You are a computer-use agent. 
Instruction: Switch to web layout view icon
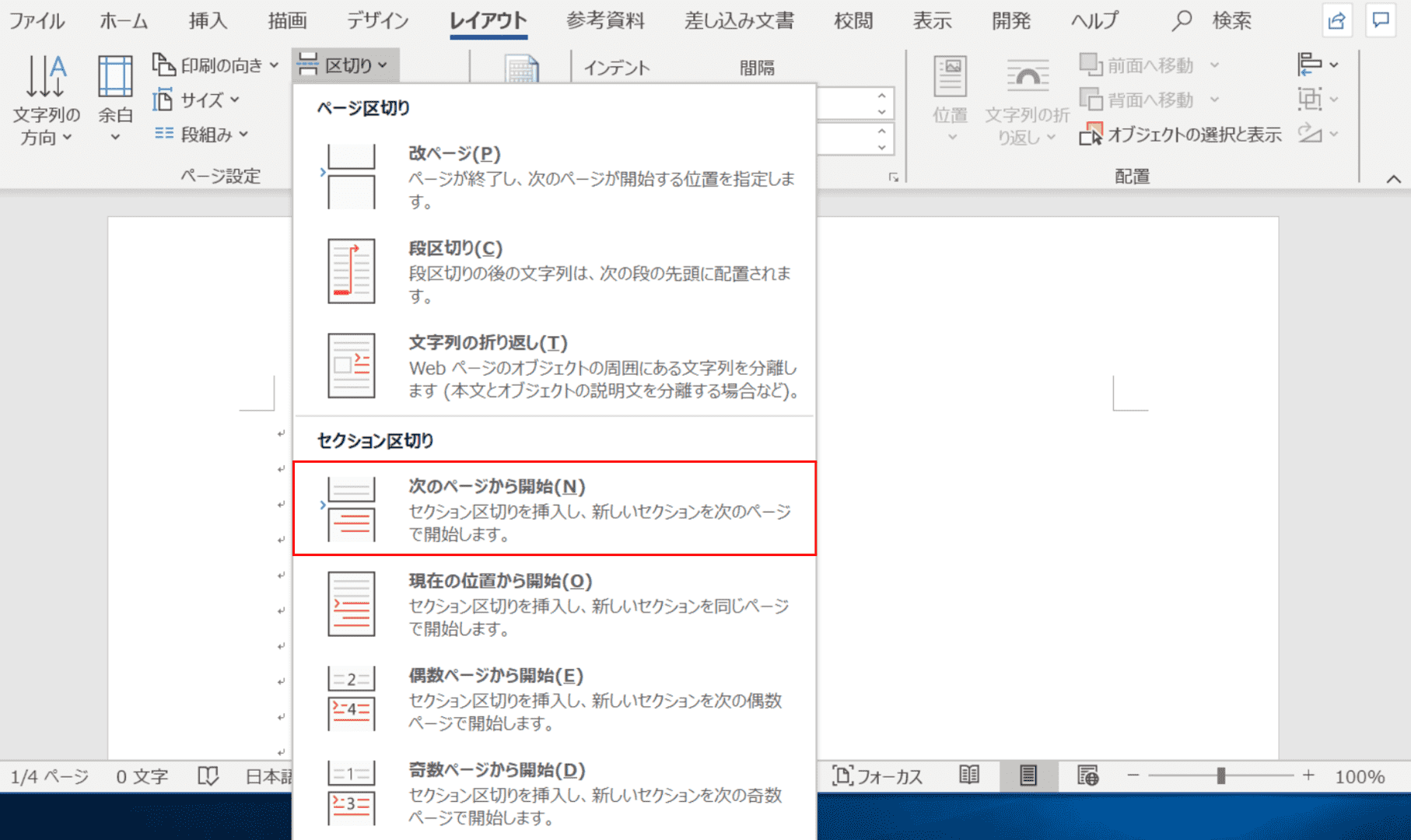point(1087,775)
